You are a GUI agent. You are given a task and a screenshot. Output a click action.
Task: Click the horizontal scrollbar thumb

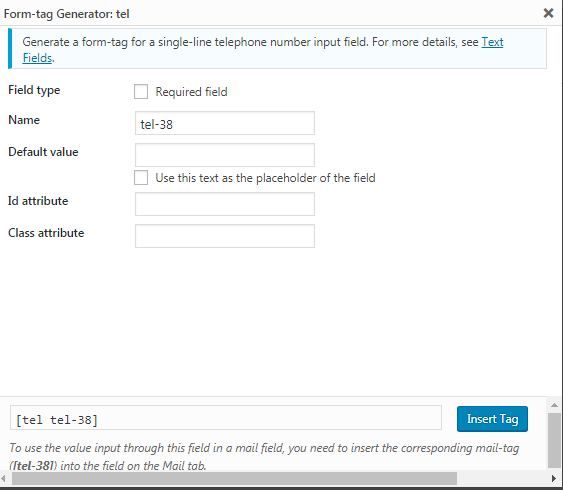(234, 478)
